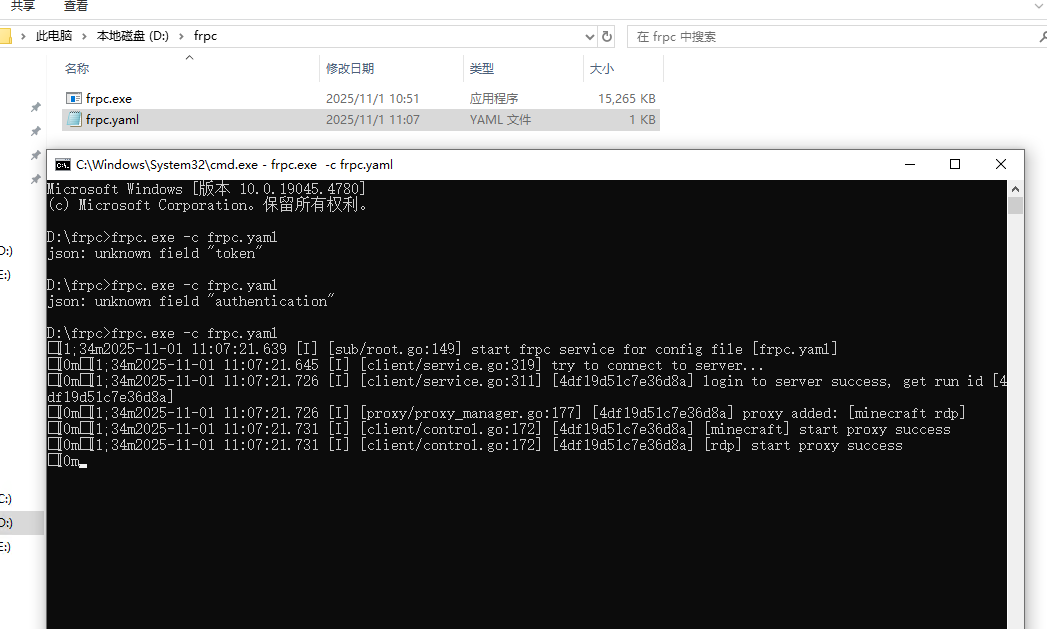Click the cmd window scrollbar up arrow
Viewport: 1047px width, 629px height.
point(1015,188)
